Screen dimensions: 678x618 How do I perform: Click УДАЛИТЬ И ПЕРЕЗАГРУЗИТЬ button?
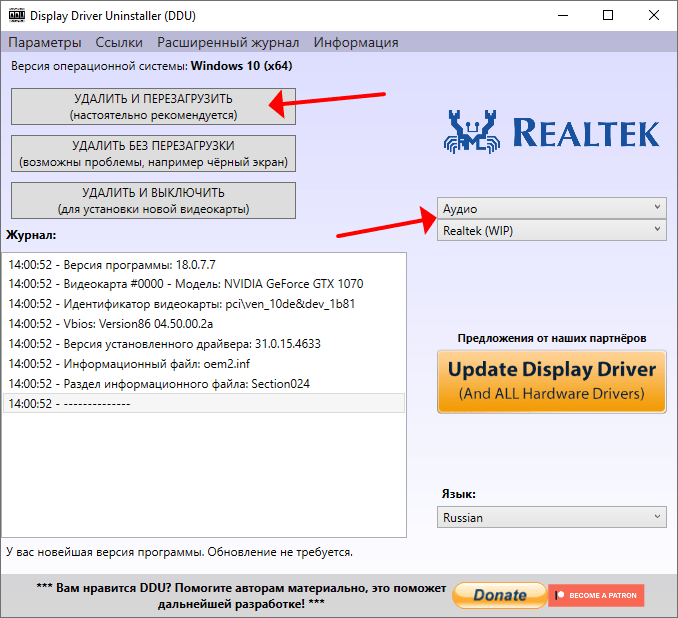pos(154,107)
